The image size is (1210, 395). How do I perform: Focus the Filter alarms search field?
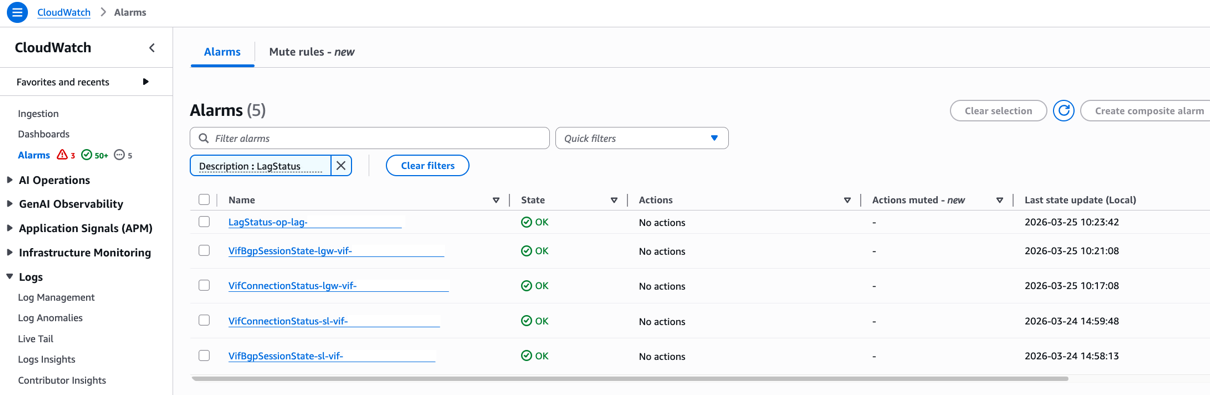369,138
